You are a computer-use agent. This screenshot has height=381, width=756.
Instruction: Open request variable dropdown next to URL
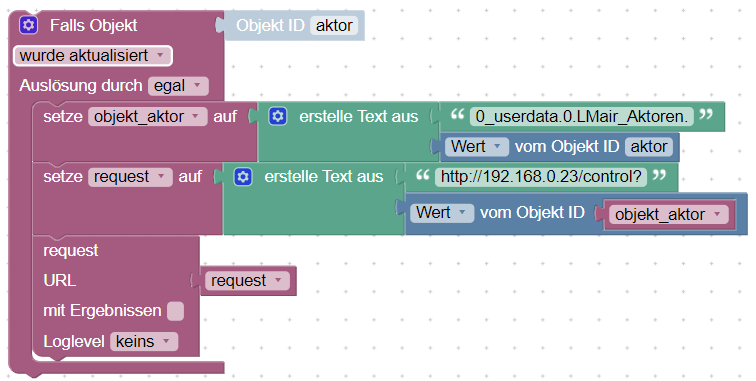point(247,281)
